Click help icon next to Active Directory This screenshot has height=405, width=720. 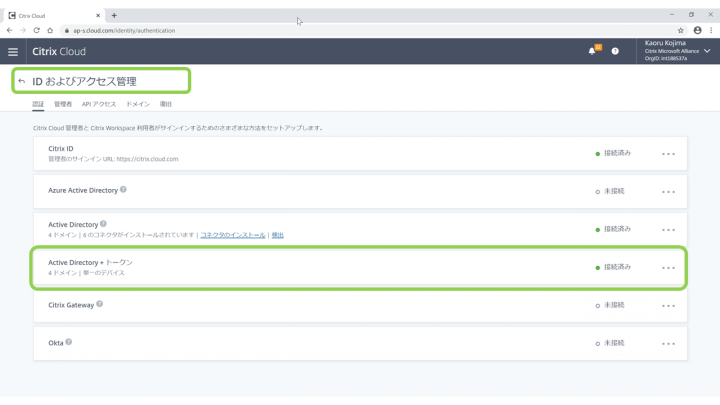click(104, 224)
